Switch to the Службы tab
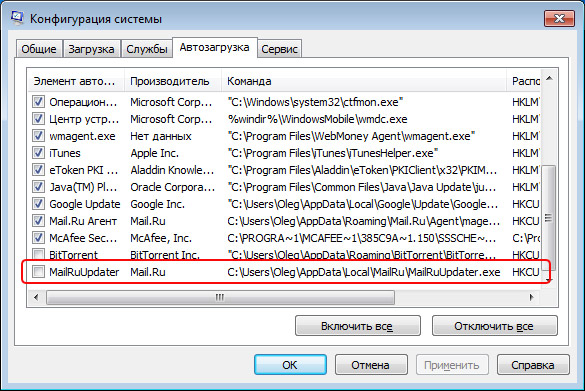Screen dimensions: 585x391 pyautogui.click(x=147, y=49)
